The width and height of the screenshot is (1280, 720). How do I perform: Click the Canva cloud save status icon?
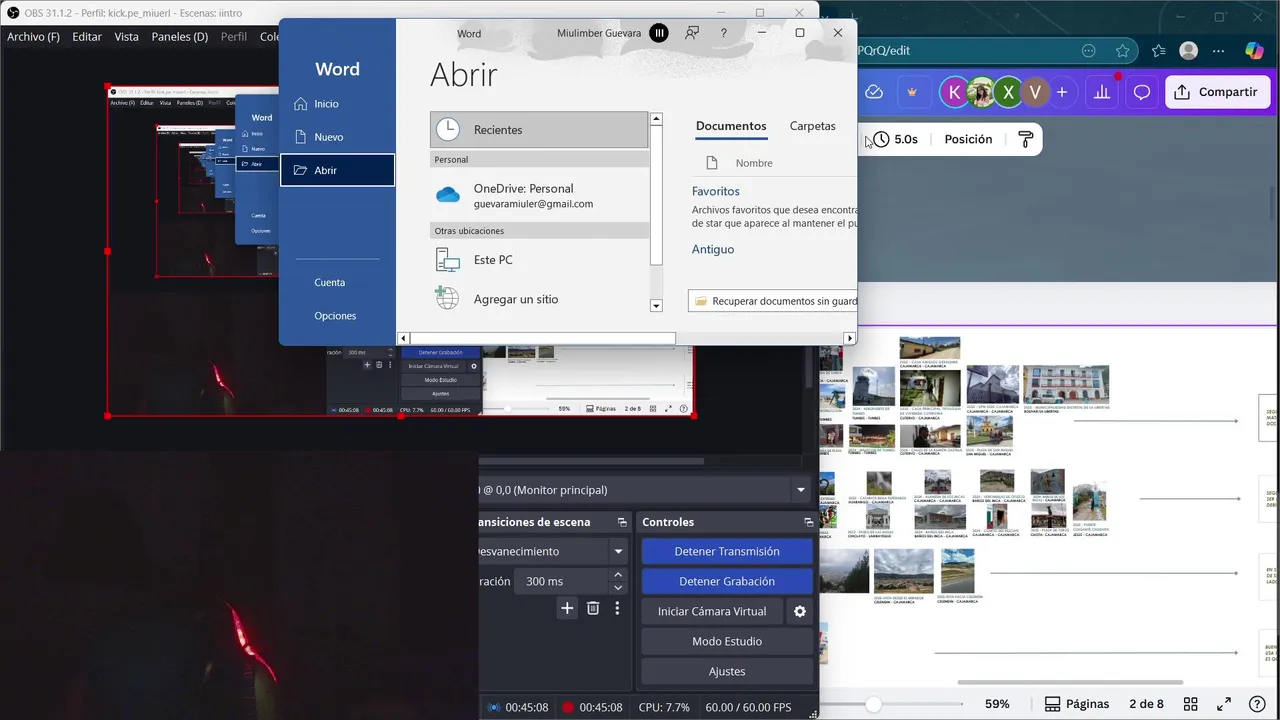point(874,92)
